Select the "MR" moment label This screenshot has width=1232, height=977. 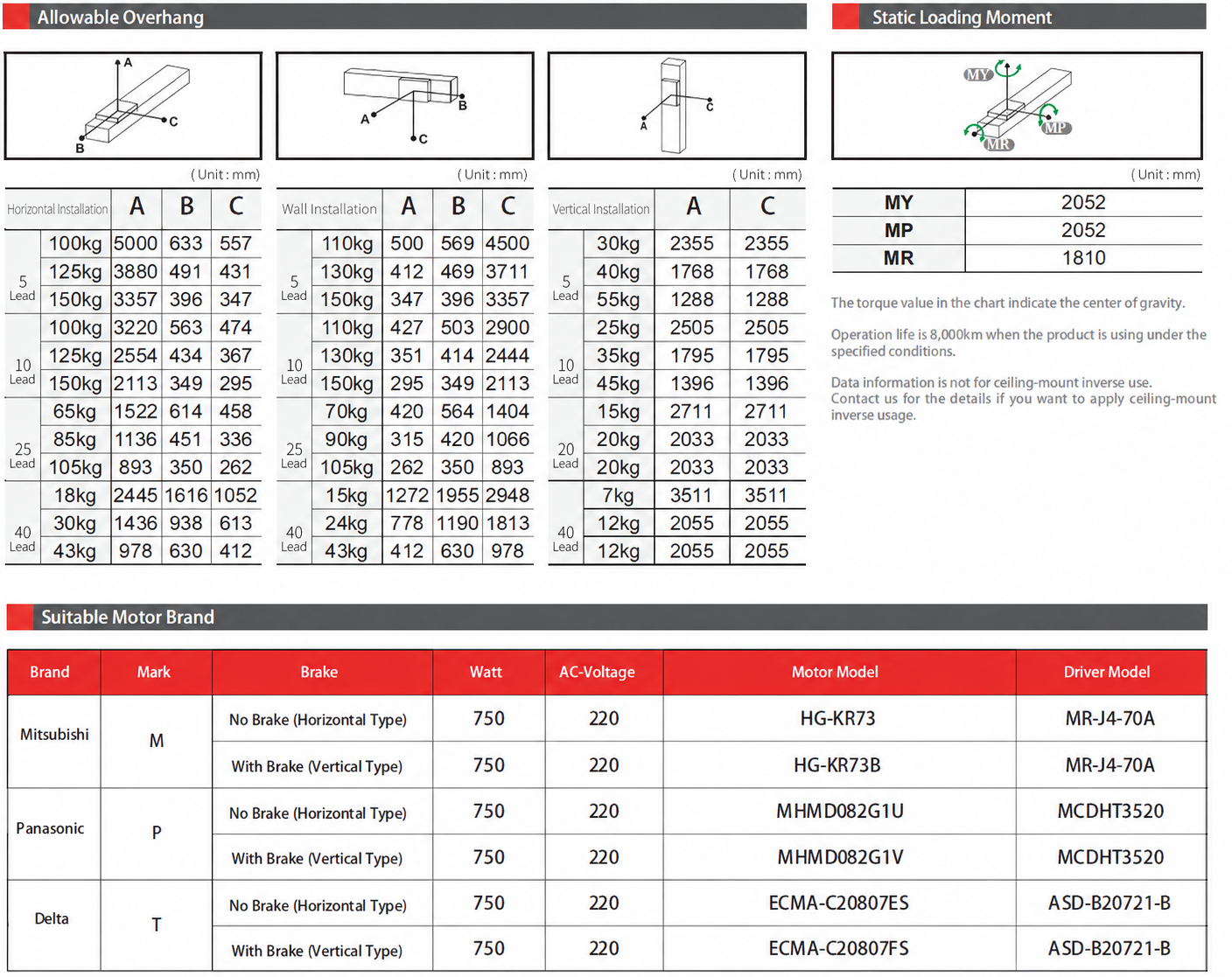[899, 258]
